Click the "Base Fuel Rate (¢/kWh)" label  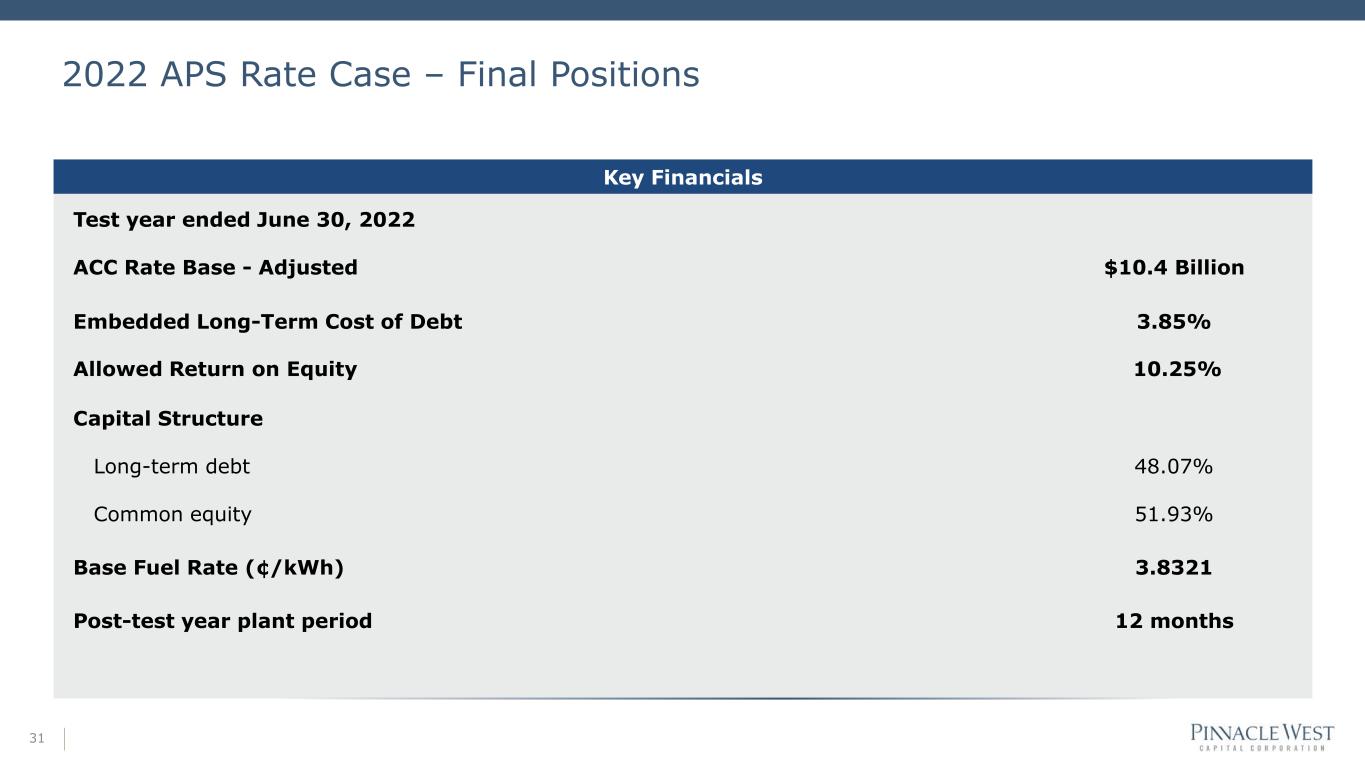[x=208, y=568]
